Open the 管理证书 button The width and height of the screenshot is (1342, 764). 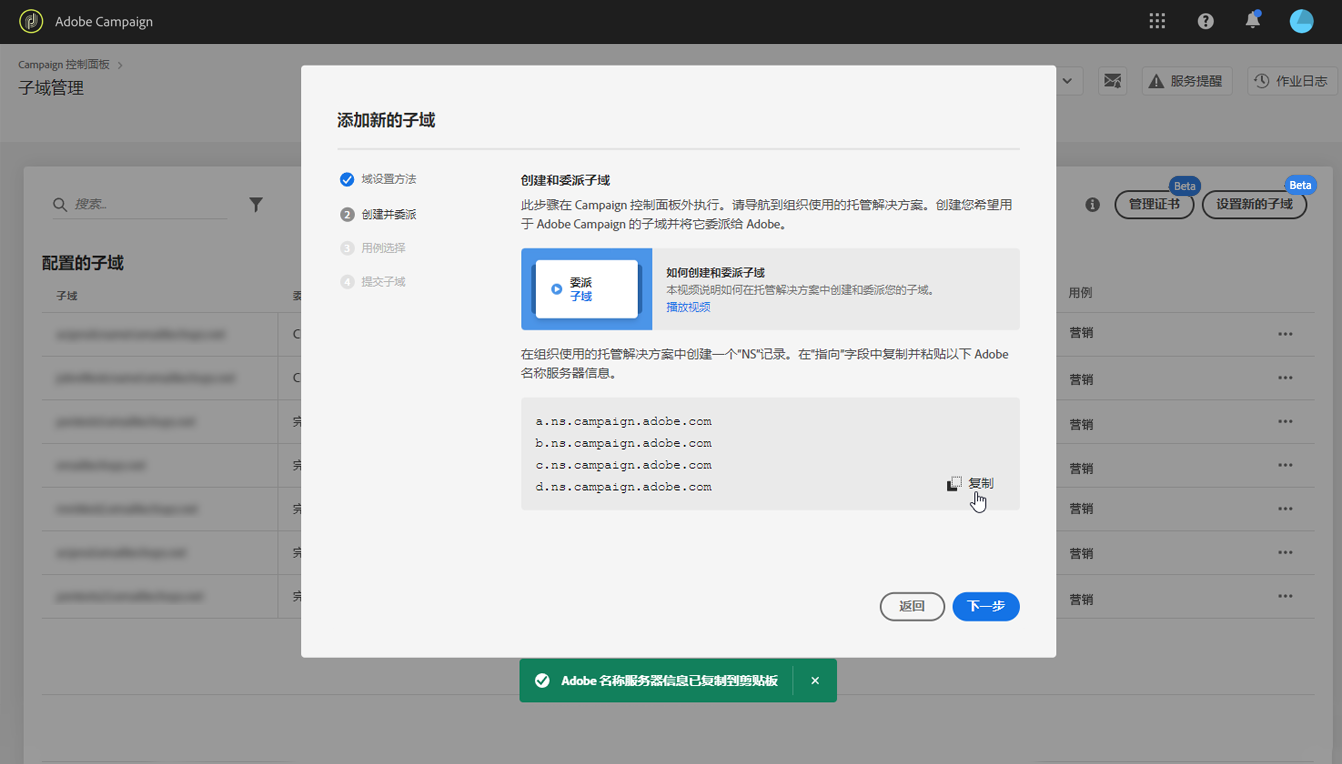(x=1154, y=204)
